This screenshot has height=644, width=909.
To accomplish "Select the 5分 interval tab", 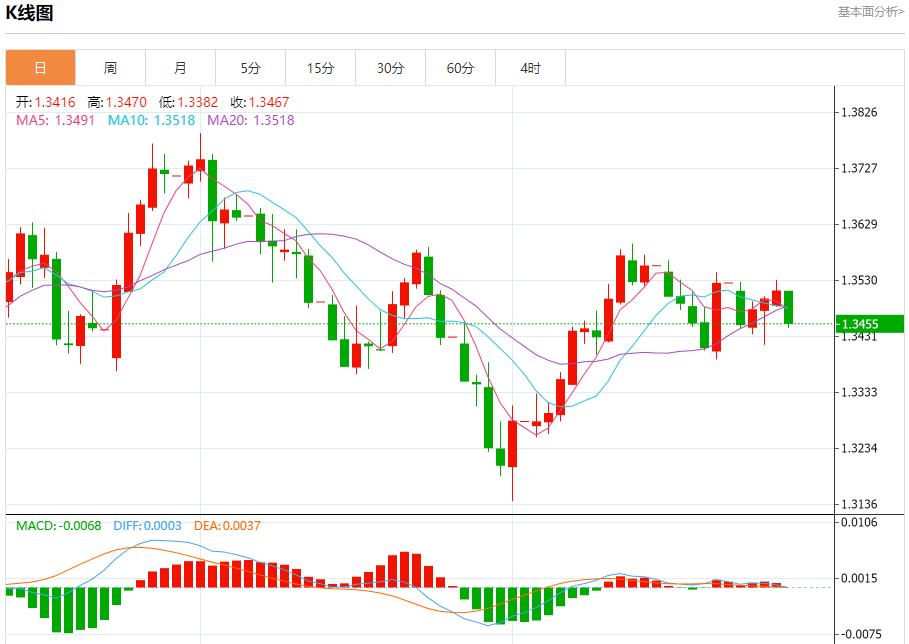I will click(250, 68).
